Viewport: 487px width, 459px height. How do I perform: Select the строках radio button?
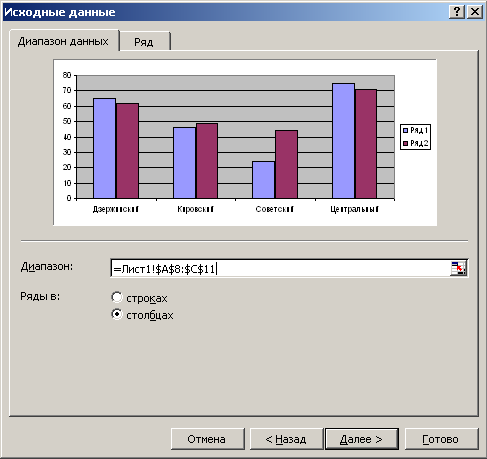(x=117, y=297)
